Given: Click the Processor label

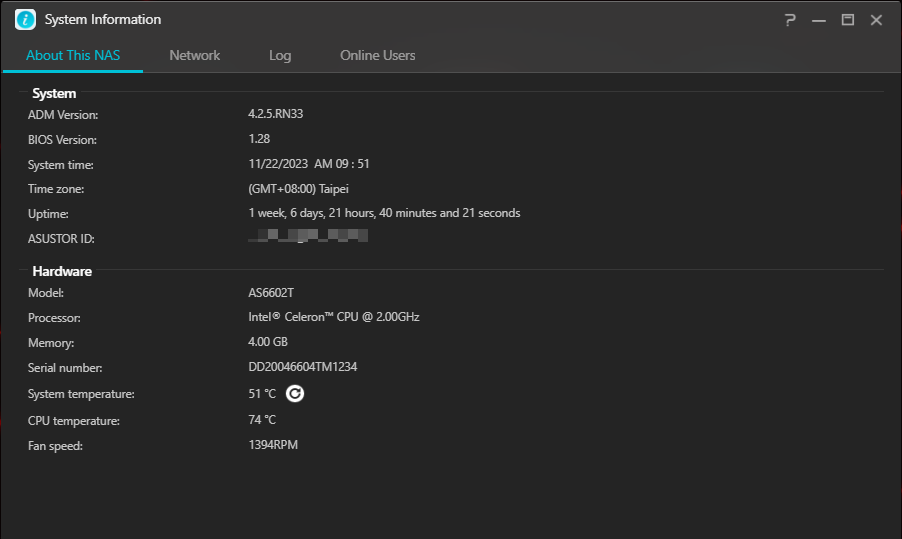Looking at the screenshot, I should [x=54, y=318].
